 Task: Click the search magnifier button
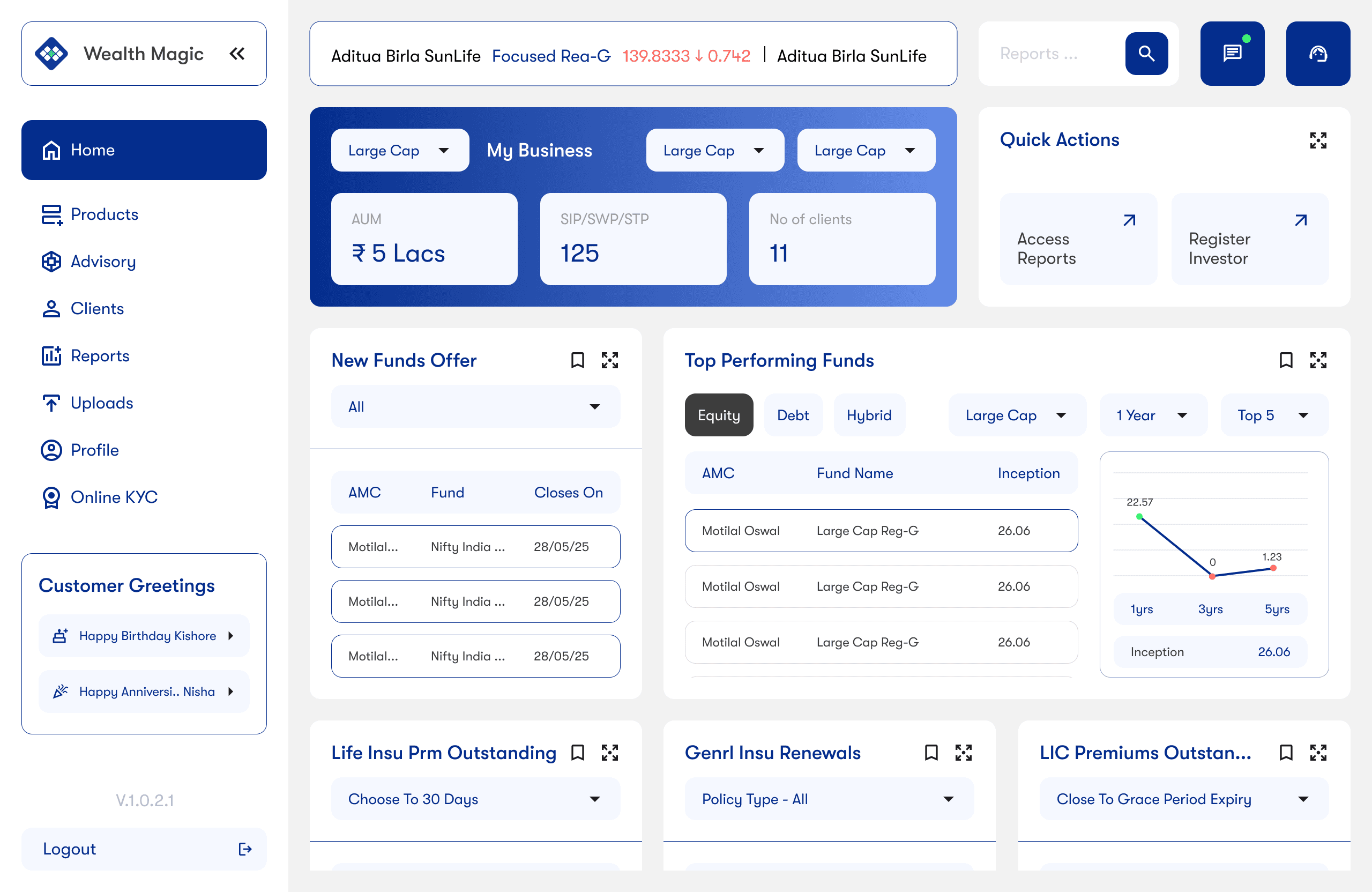1146,54
